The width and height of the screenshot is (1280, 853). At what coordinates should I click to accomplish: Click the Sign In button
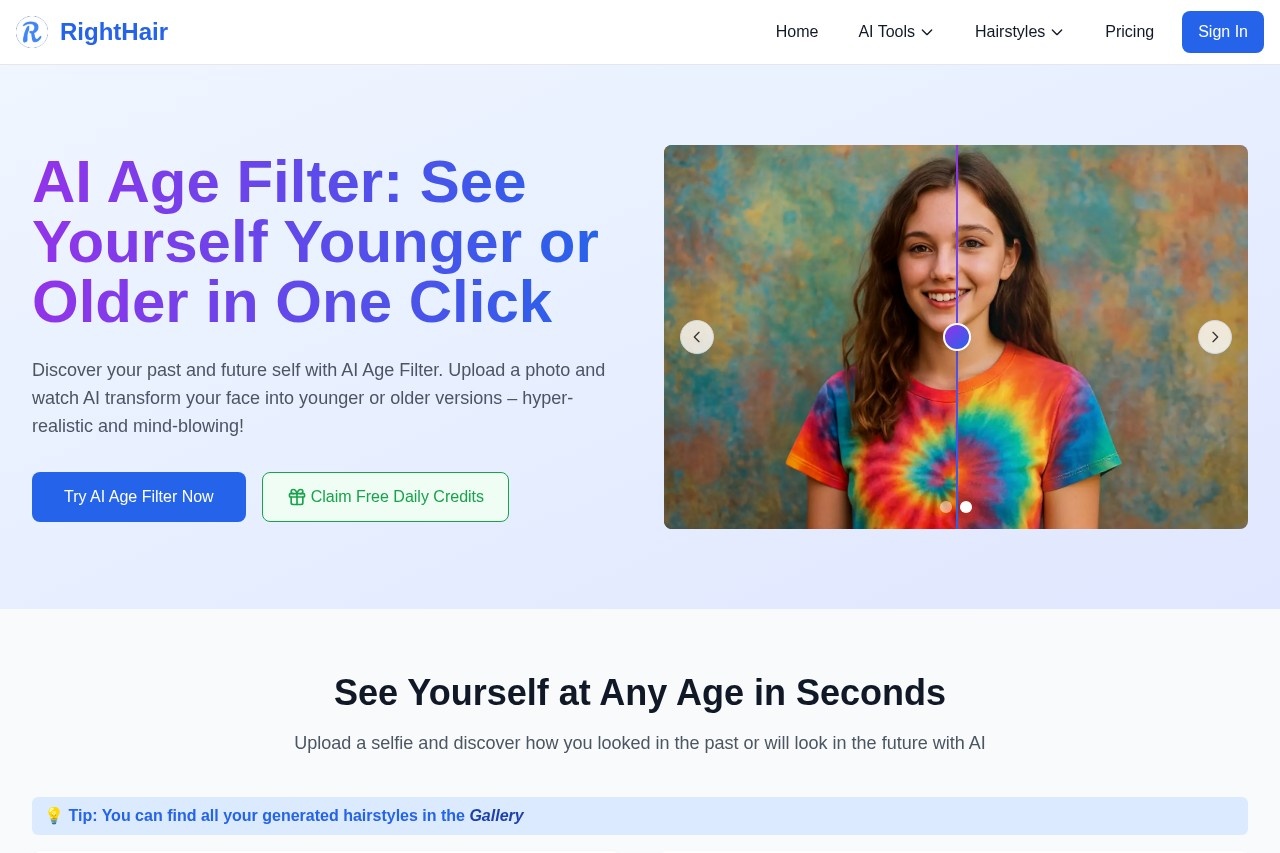point(1223,32)
